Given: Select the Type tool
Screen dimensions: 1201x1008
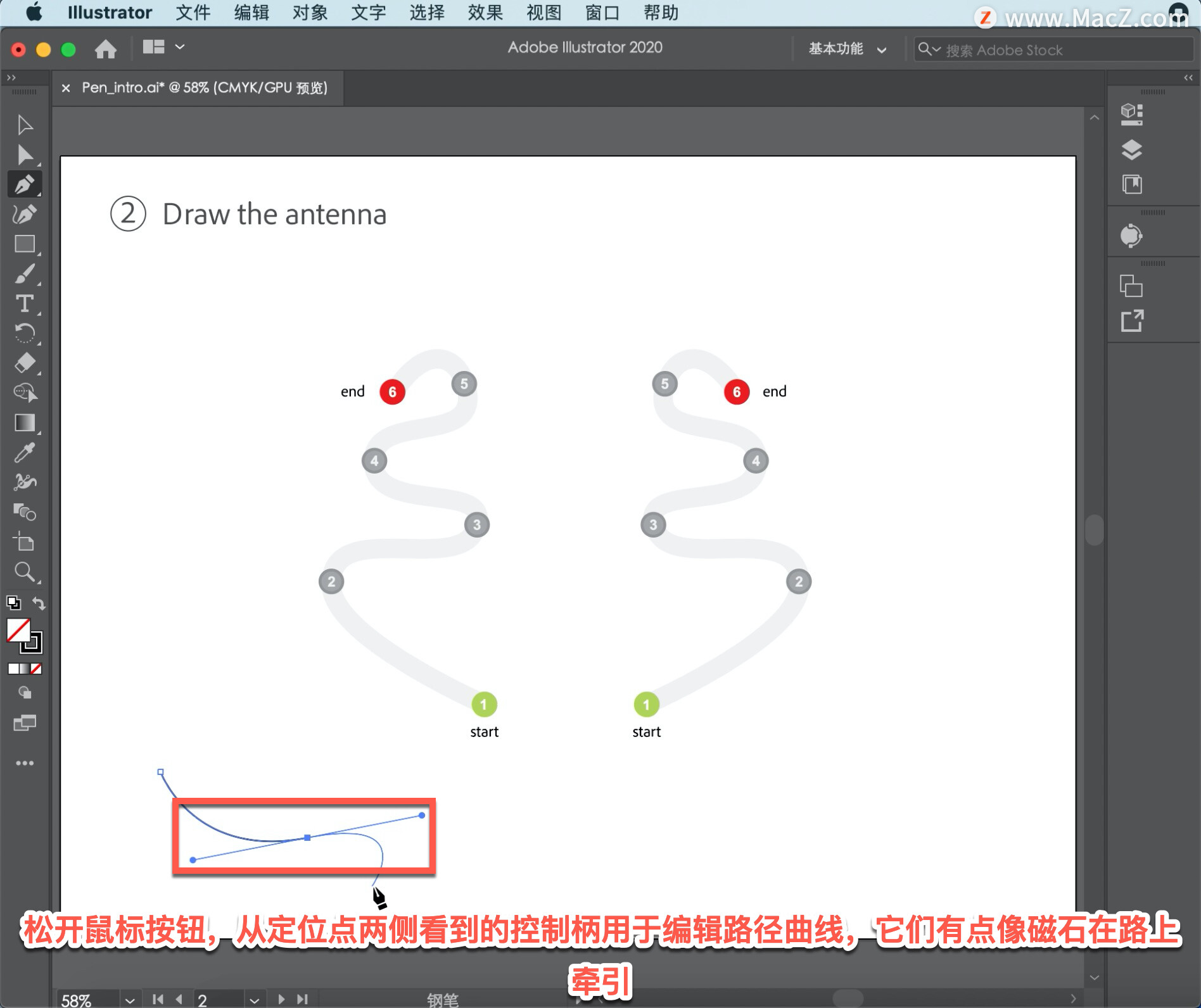Looking at the screenshot, I should [25, 303].
